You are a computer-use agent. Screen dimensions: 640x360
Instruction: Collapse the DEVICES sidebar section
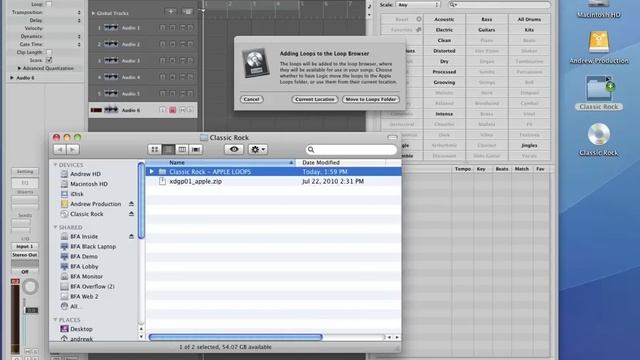point(56,164)
